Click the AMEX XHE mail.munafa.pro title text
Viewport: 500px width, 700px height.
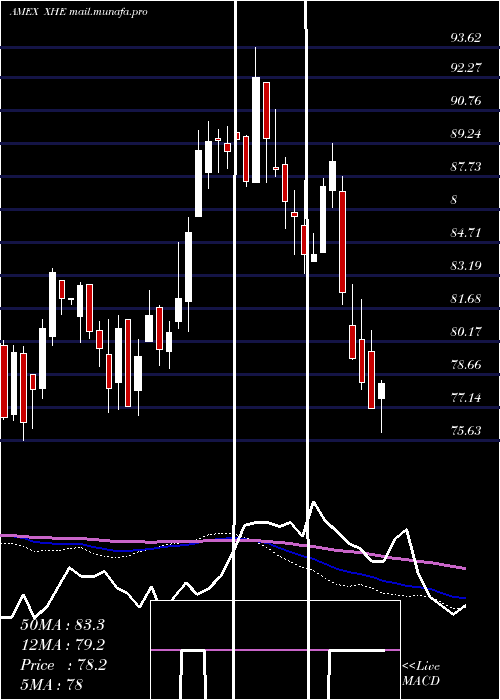click(79, 12)
